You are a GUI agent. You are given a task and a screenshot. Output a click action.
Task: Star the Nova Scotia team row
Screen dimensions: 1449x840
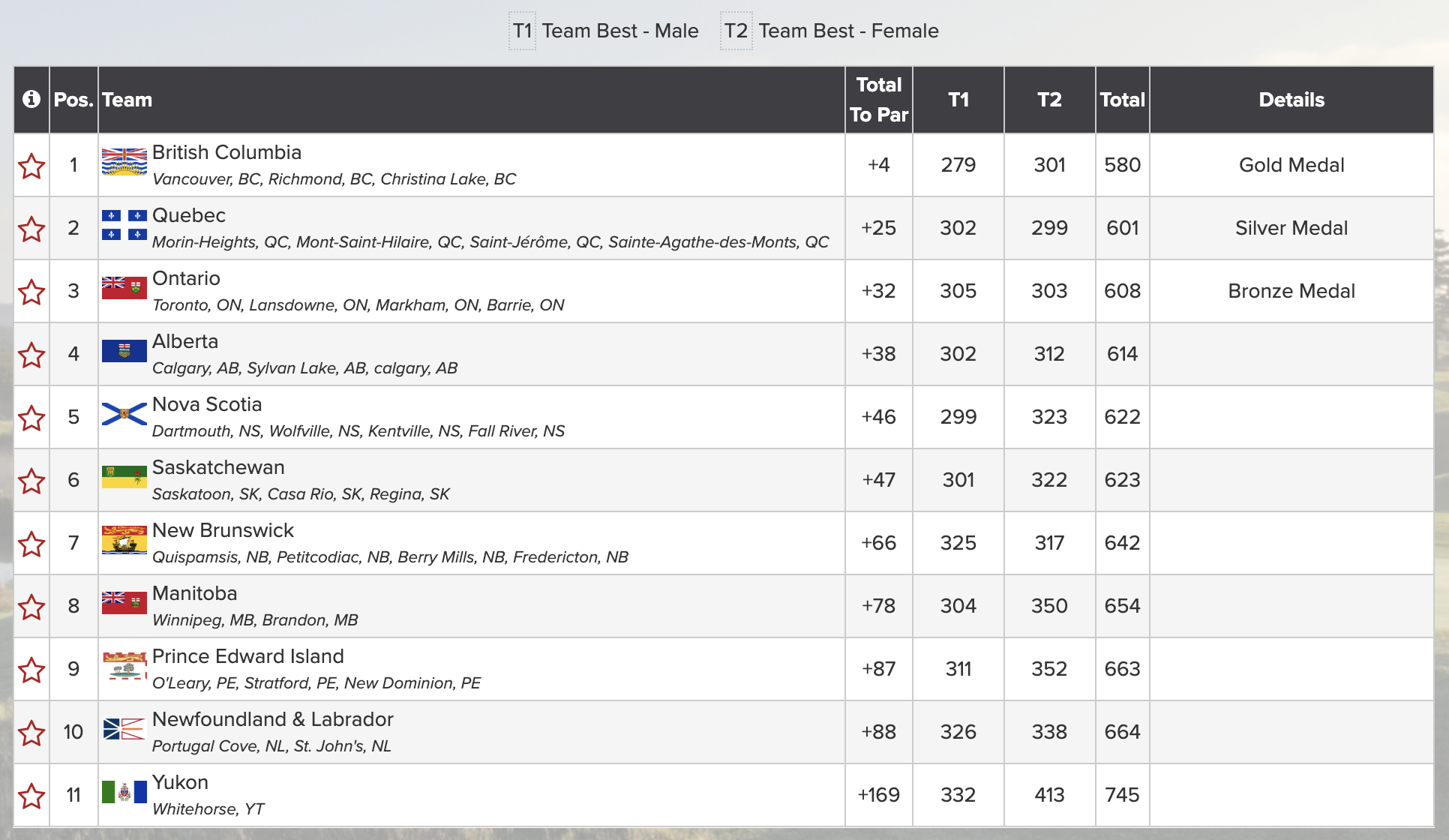click(31, 418)
